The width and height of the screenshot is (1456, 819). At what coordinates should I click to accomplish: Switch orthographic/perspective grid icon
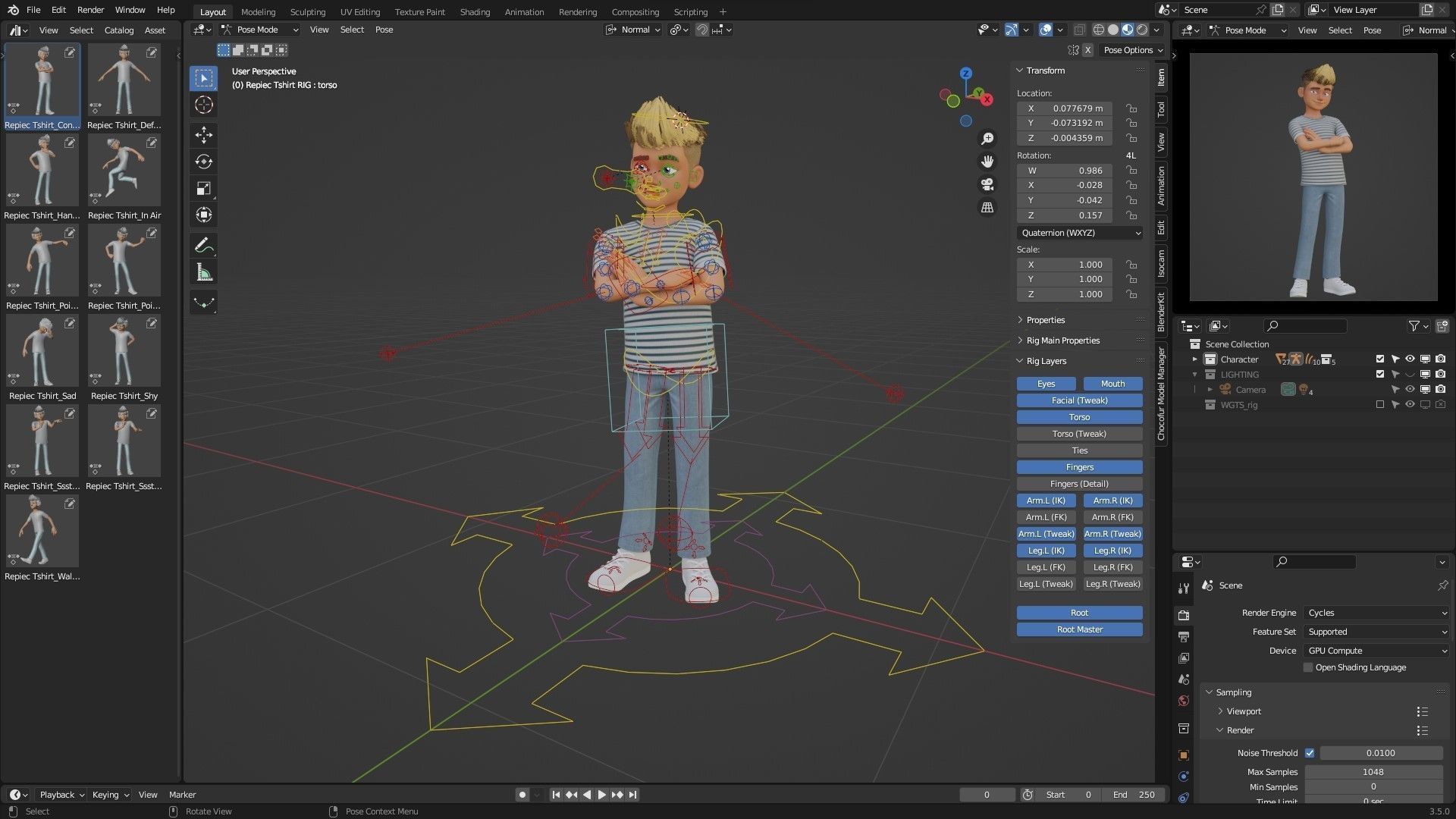987,207
